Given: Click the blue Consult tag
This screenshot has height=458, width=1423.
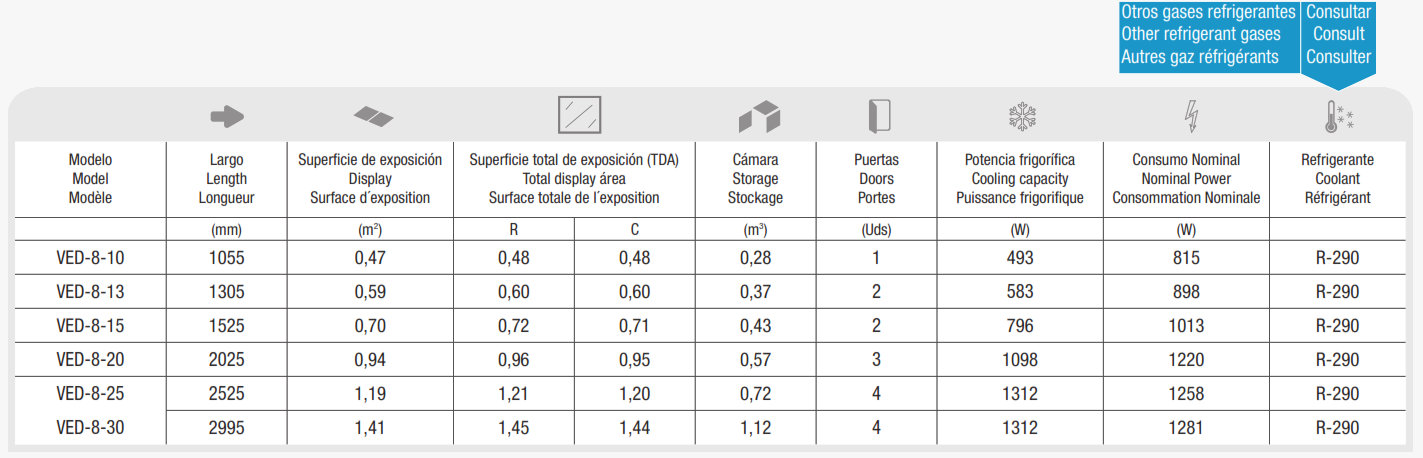Looking at the screenshot, I should tap(1339, 35).
